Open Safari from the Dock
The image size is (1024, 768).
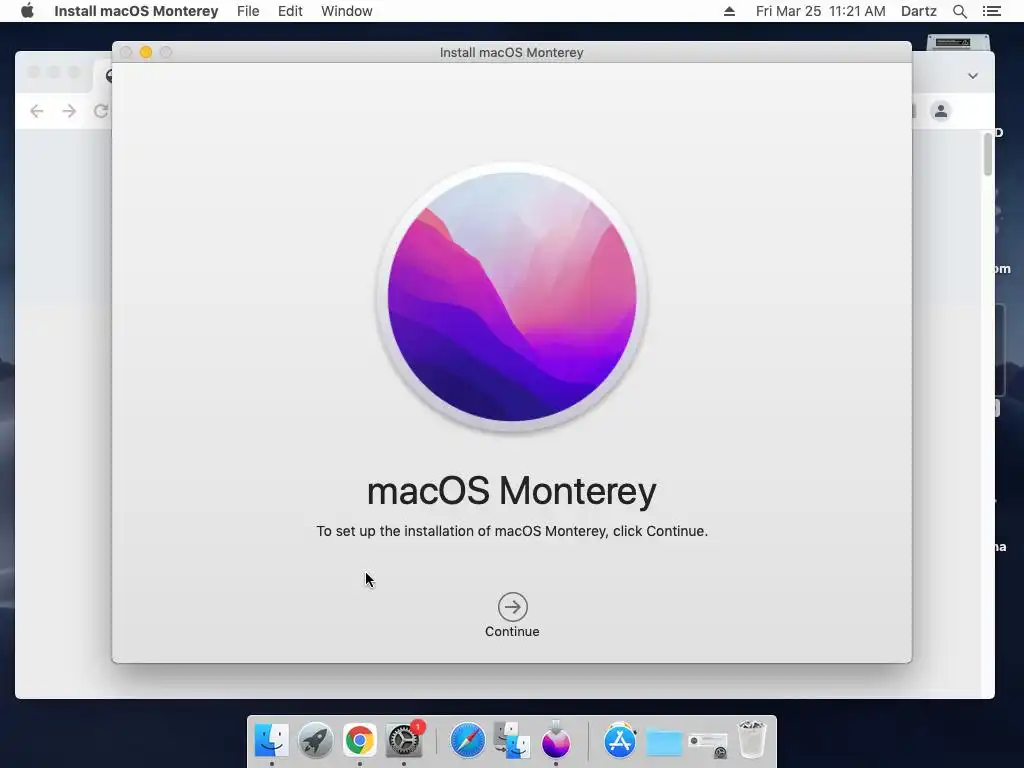point(468,741)
